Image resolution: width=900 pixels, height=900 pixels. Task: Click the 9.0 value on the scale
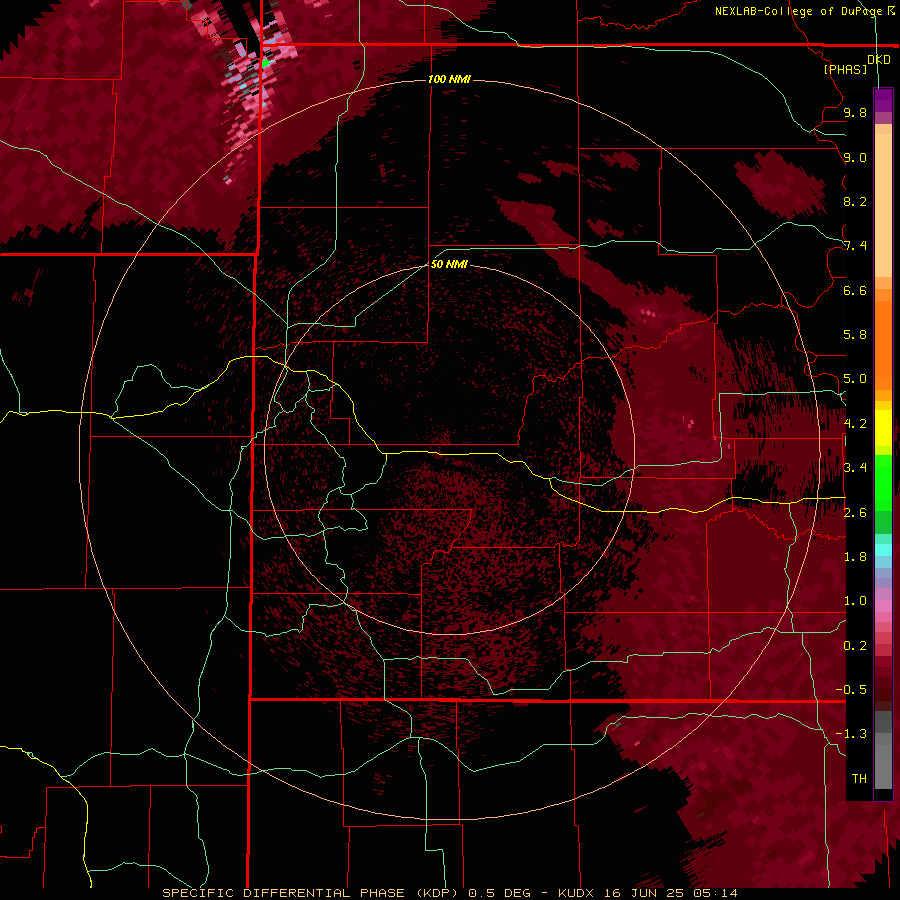(855, 157)
